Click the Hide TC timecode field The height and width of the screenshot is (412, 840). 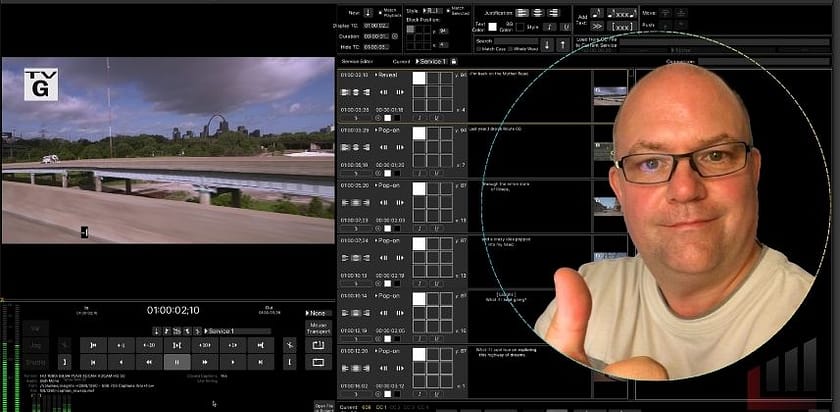376,47
